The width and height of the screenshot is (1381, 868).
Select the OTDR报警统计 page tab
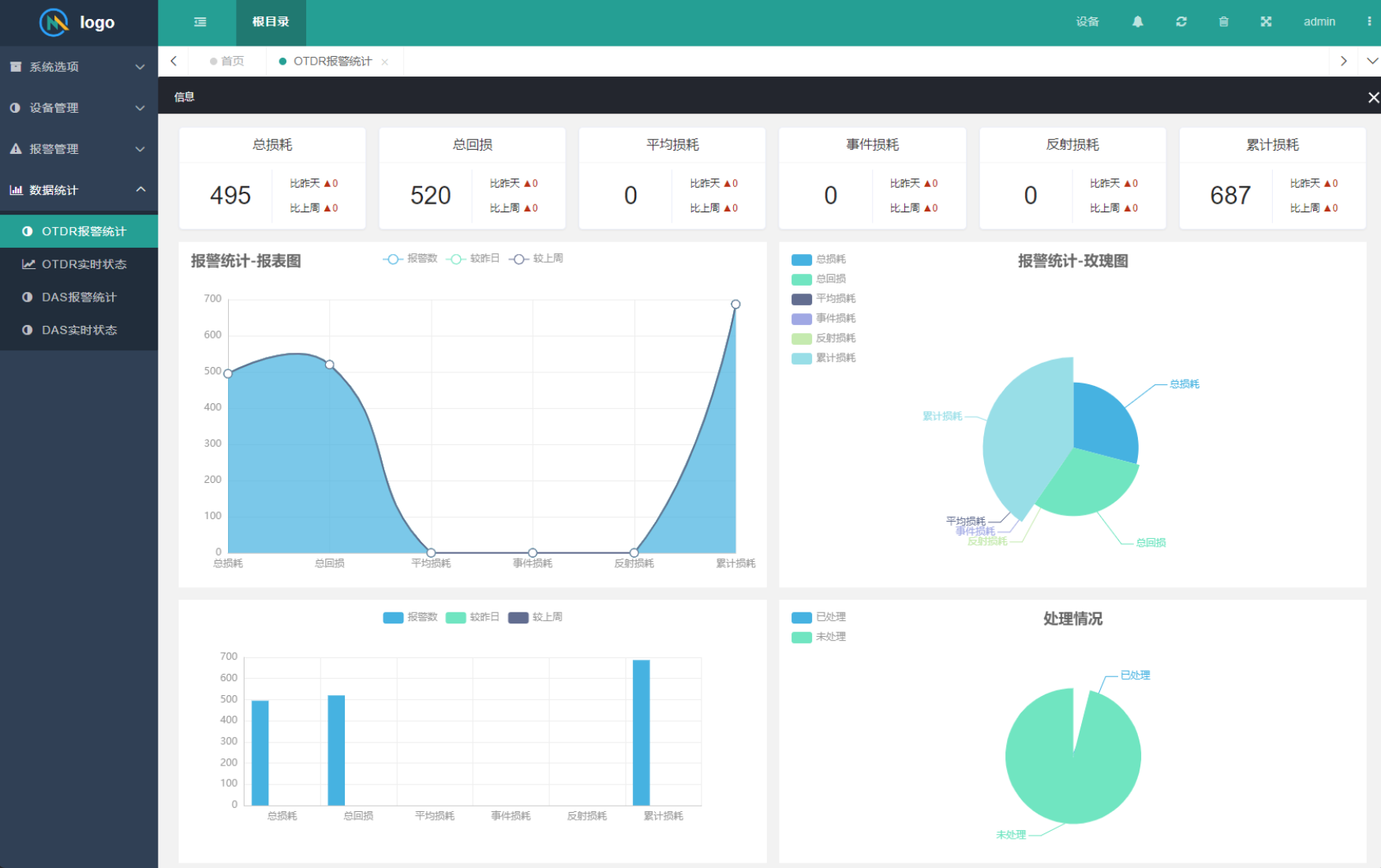[x=332, y=62]
